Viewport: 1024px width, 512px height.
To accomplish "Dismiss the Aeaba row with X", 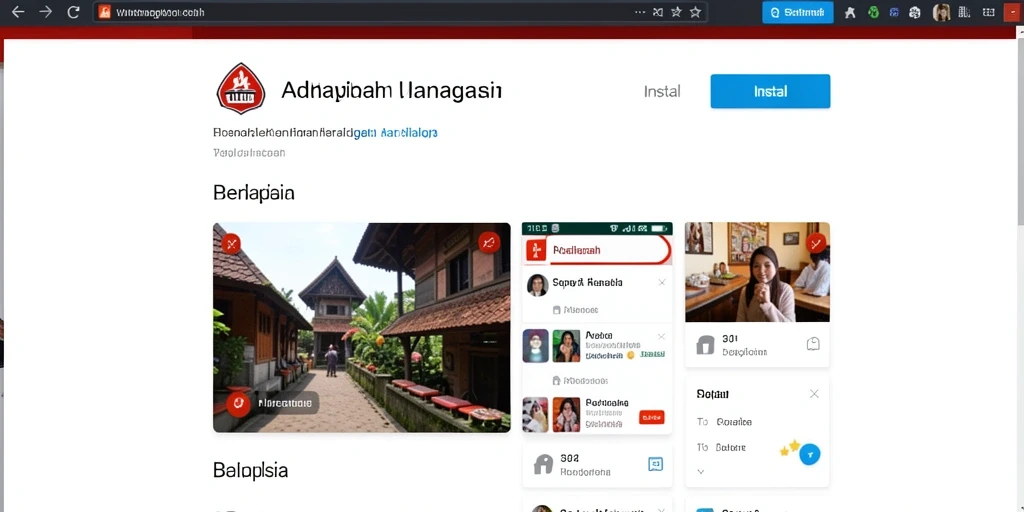I will [x=661, y=337].
